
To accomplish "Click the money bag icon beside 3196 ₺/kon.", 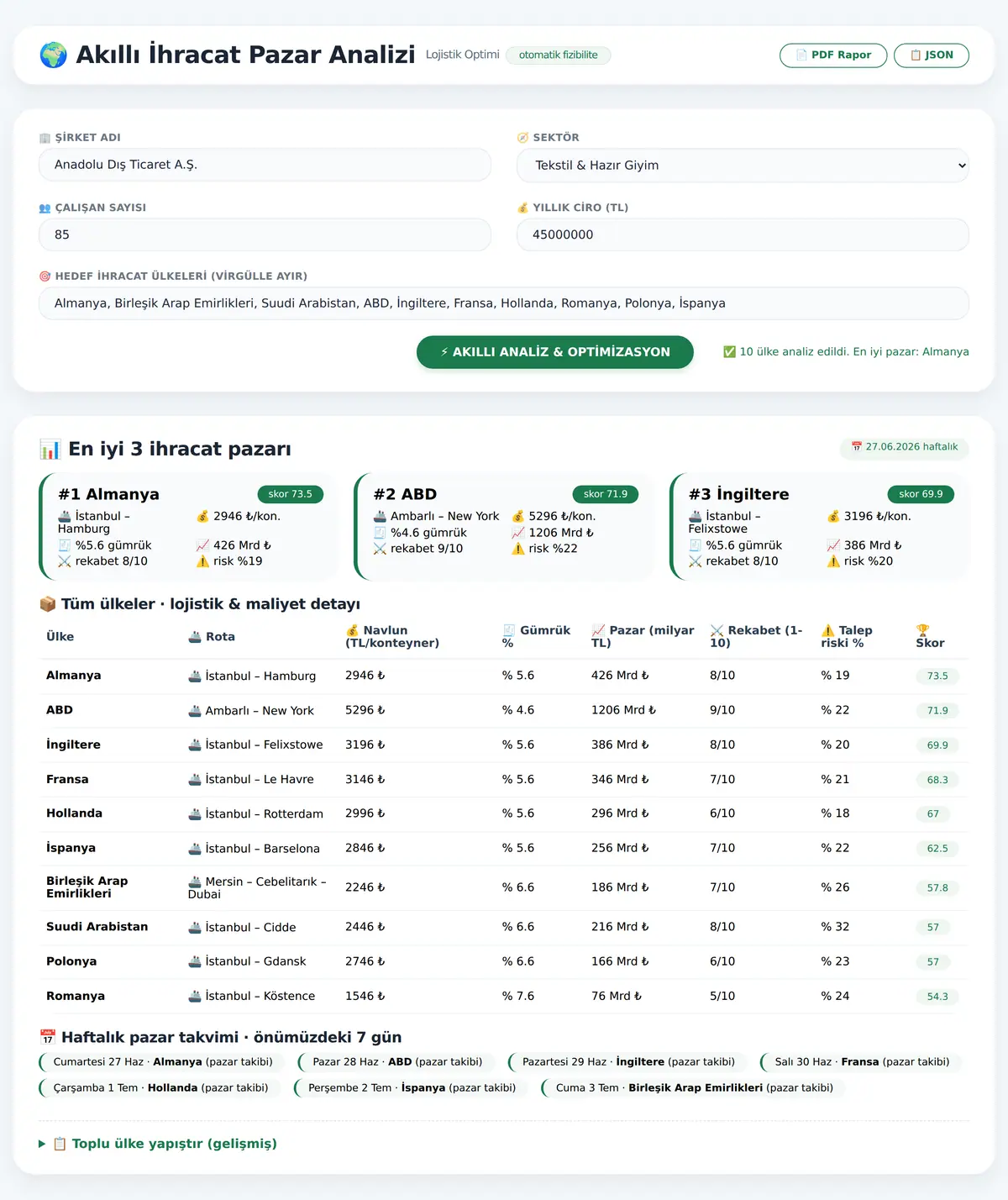I will [x=833, y=516].
